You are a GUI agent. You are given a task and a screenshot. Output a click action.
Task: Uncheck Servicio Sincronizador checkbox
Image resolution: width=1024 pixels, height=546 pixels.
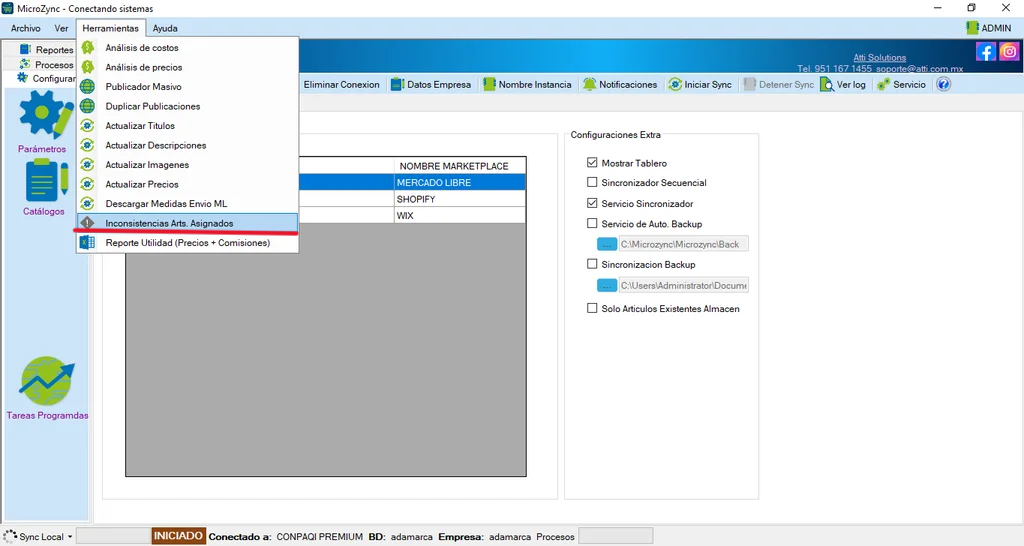[592, 203]
